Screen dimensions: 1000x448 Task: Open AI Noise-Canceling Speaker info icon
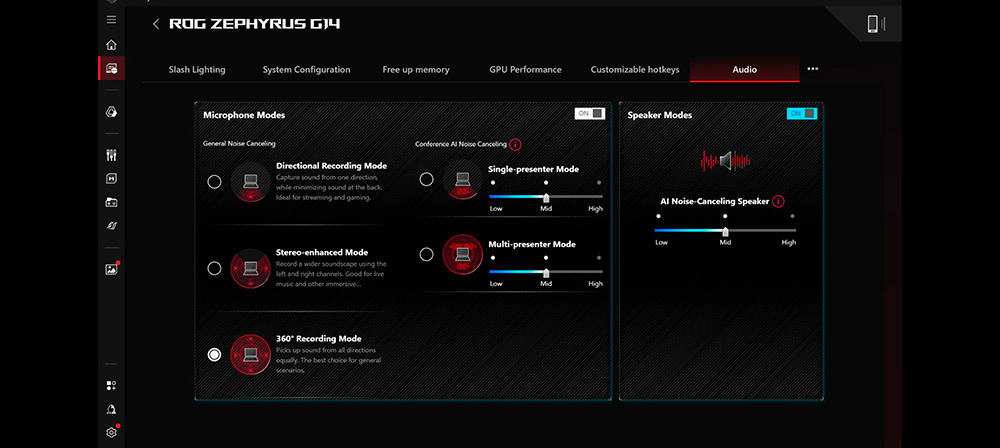pyautogui.click(x=777, y=201)
